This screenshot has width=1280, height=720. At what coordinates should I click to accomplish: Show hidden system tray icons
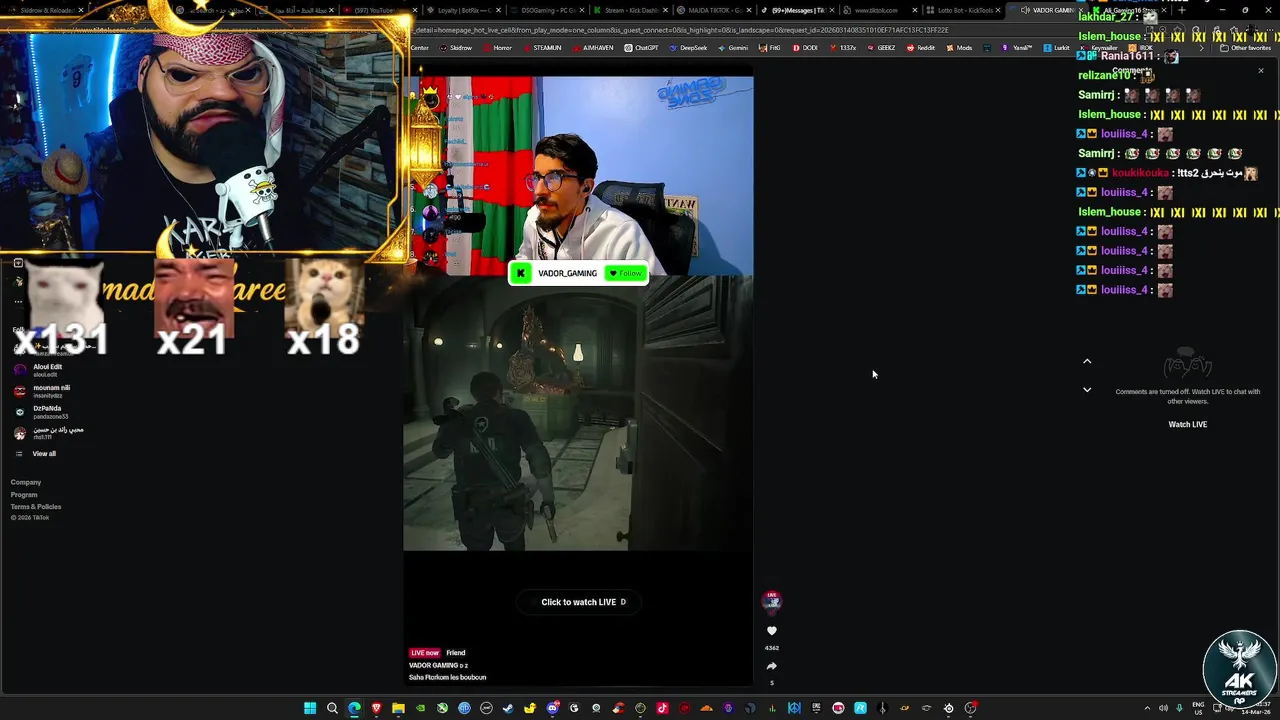(1147, 708)
